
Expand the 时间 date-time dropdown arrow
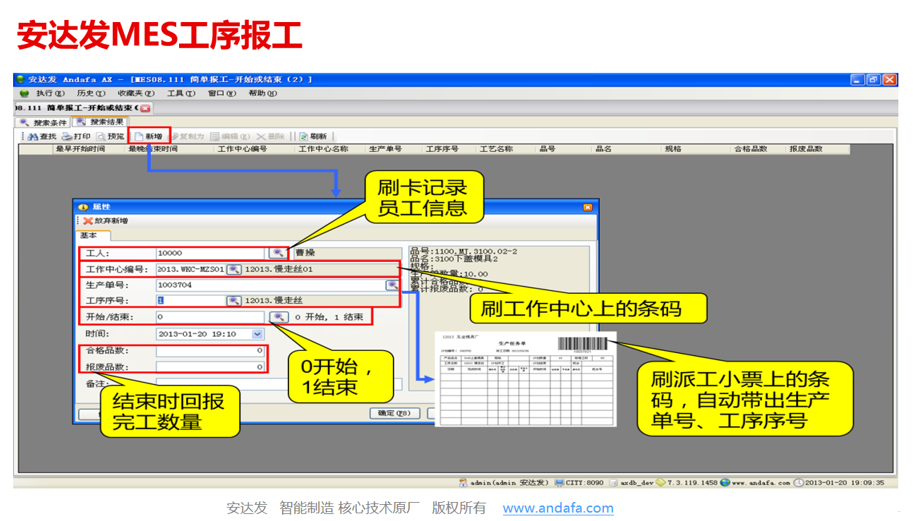tap(257, 334)
